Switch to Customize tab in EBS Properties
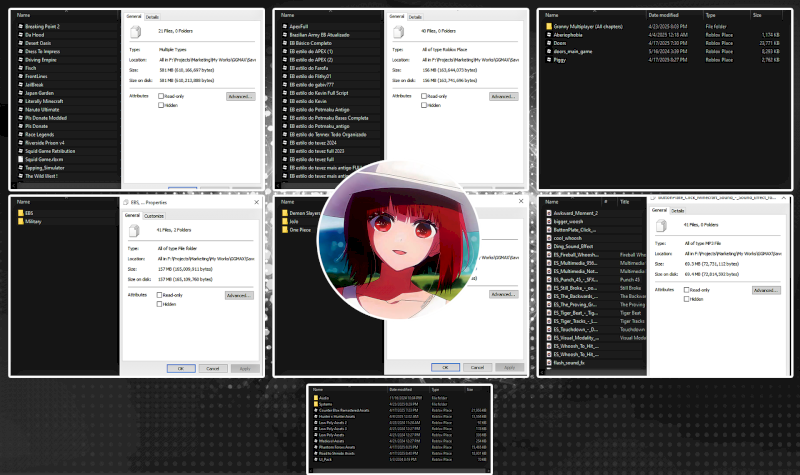The height and width of the screenshot is (475, 800). (x=154, y=215)
